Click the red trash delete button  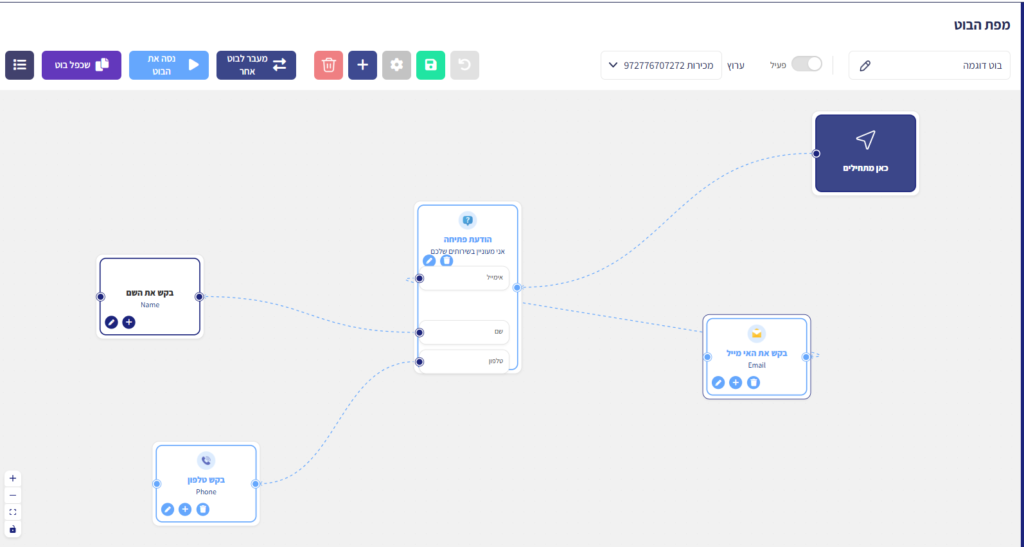[328, 65]
